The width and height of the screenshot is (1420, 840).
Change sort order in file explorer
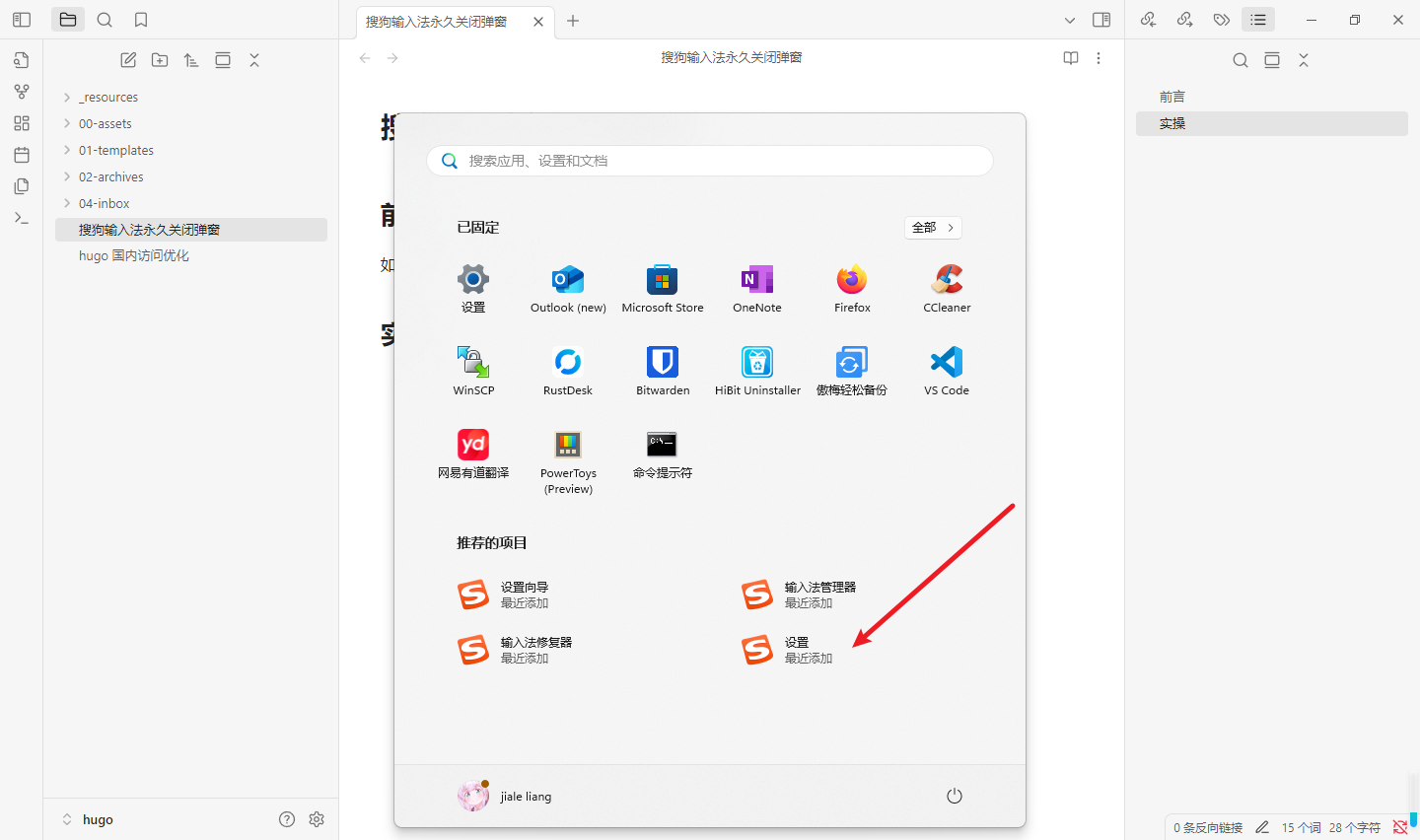191,60
